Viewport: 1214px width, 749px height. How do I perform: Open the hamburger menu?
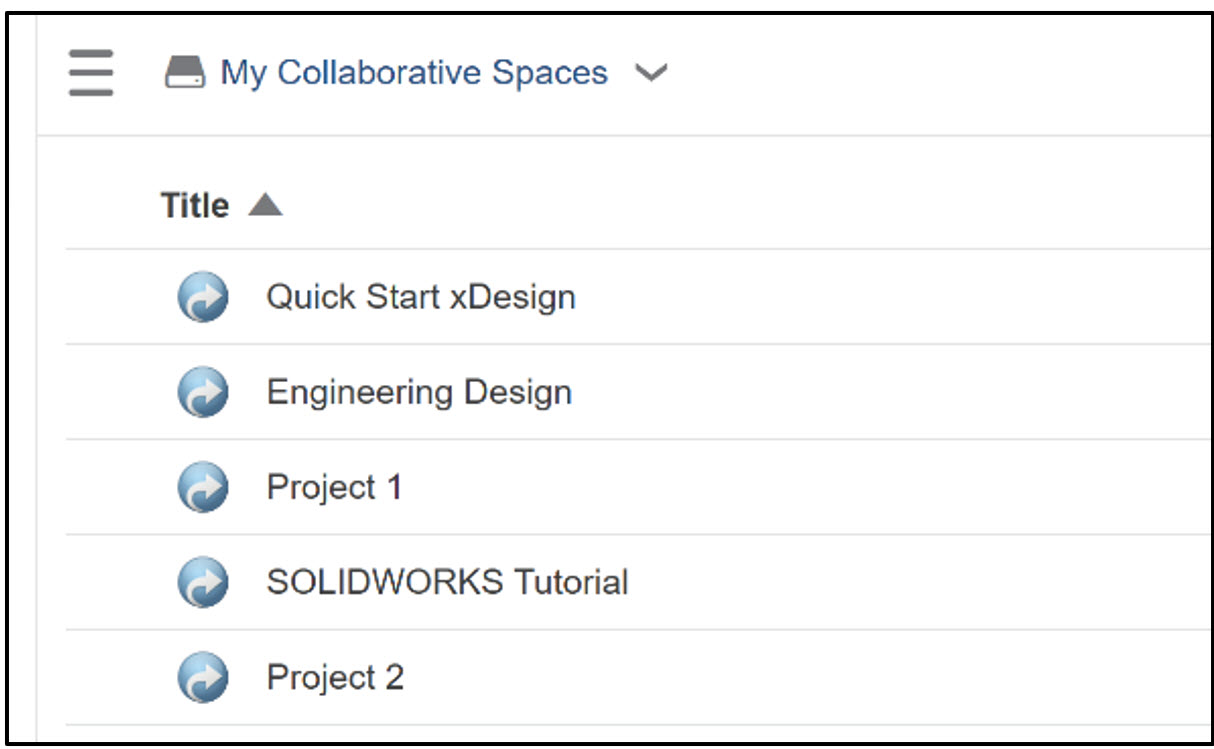tap(90, 73)
